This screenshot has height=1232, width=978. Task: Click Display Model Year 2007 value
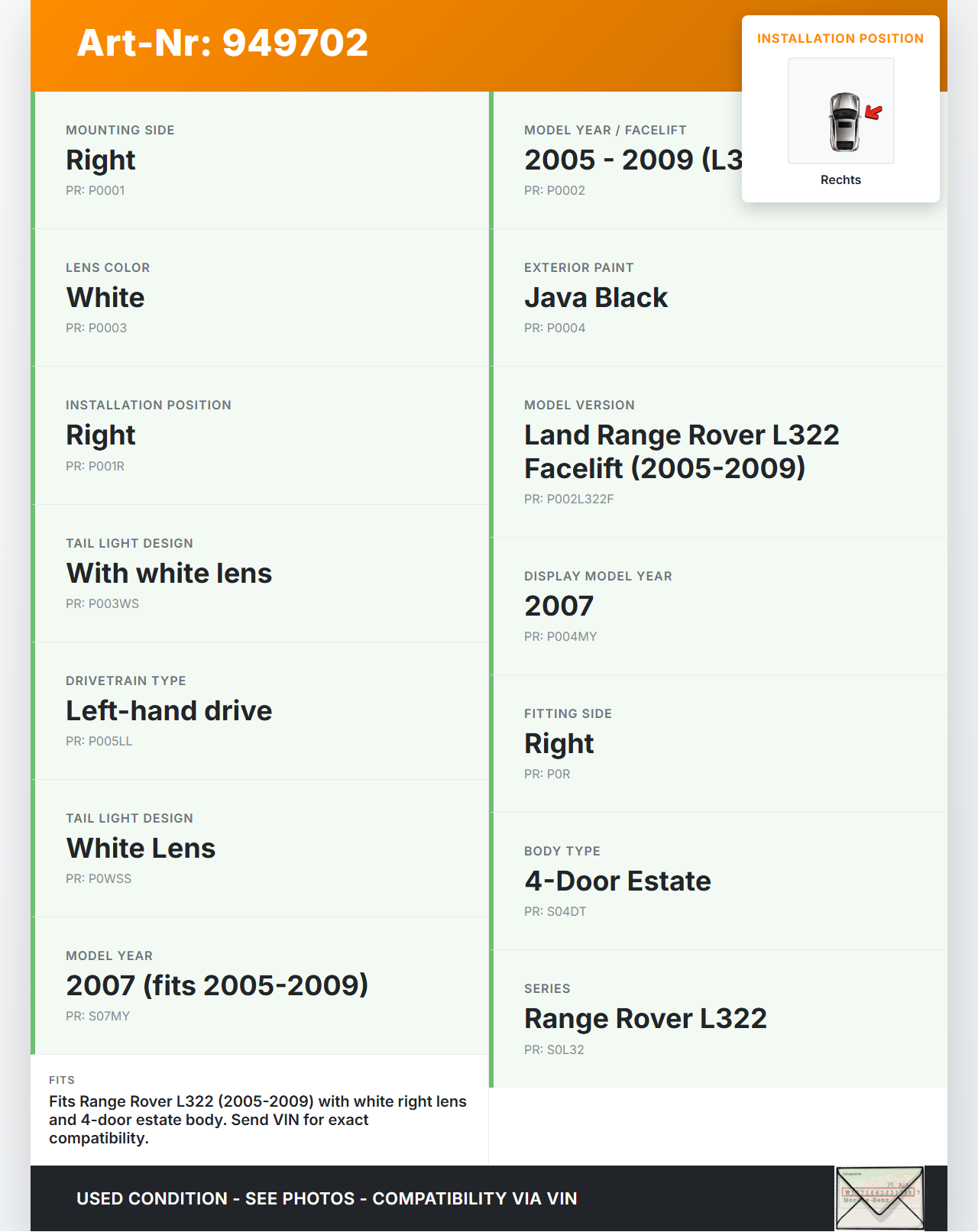[559, 606]
